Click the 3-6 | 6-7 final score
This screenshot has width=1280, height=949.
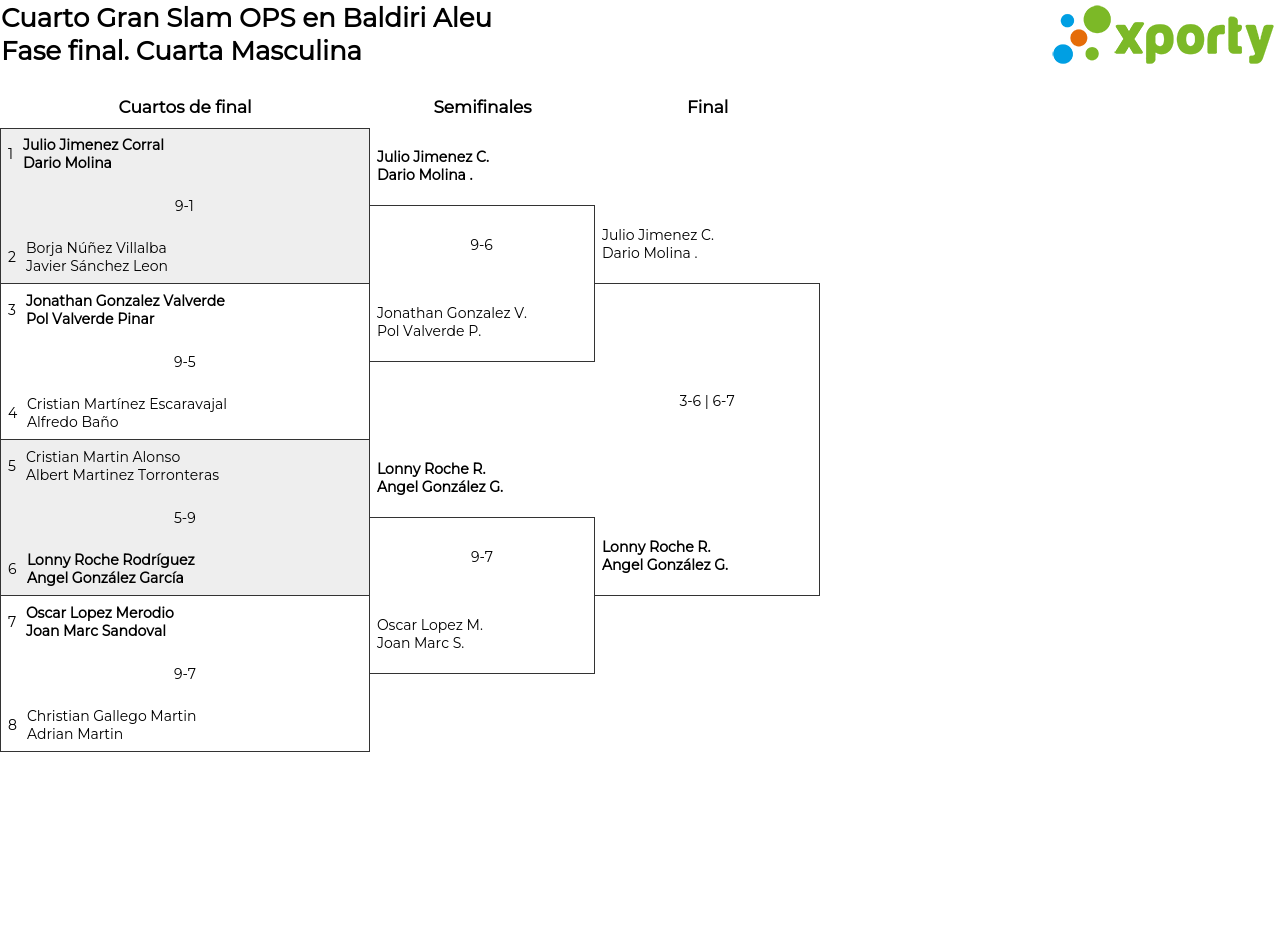(706, 401)
